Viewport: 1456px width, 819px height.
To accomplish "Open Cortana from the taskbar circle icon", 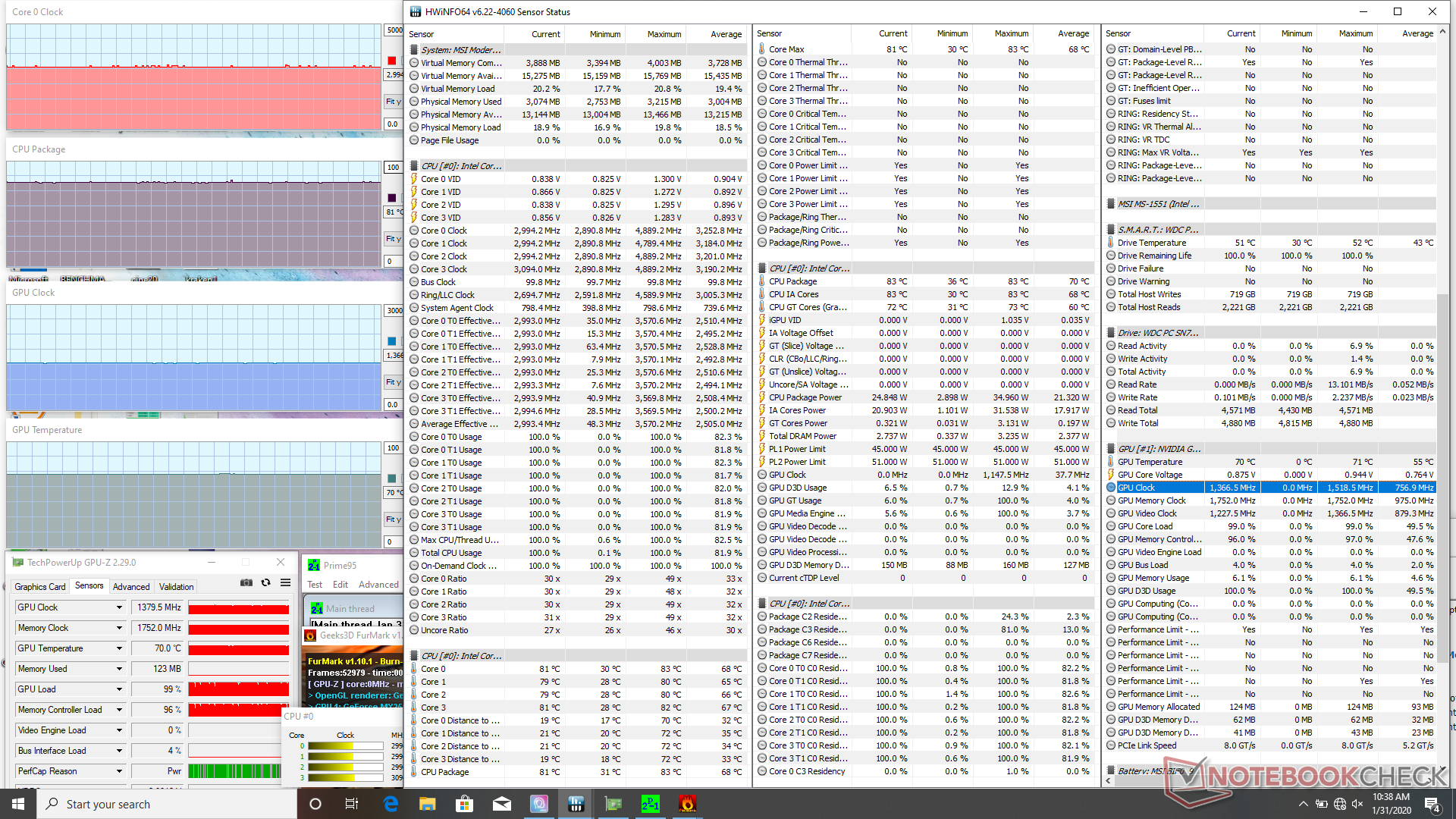I will tap(315, 804).
